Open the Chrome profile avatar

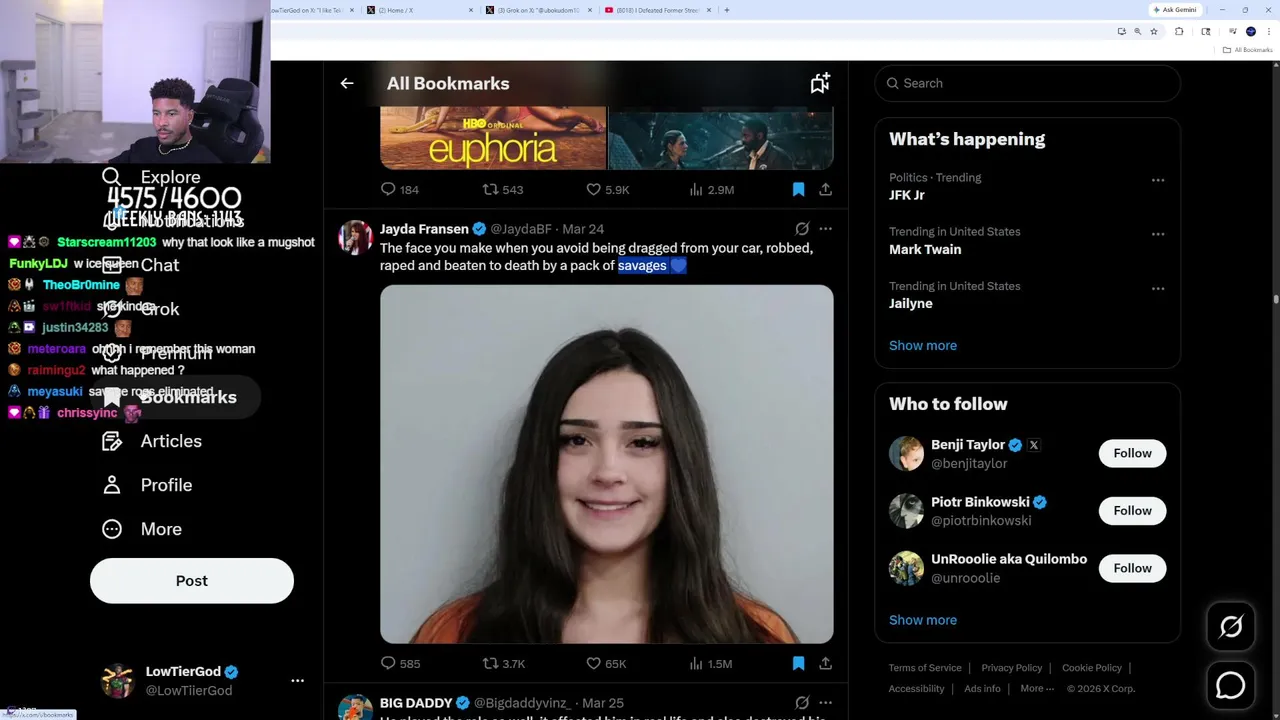coord(1250,32)
